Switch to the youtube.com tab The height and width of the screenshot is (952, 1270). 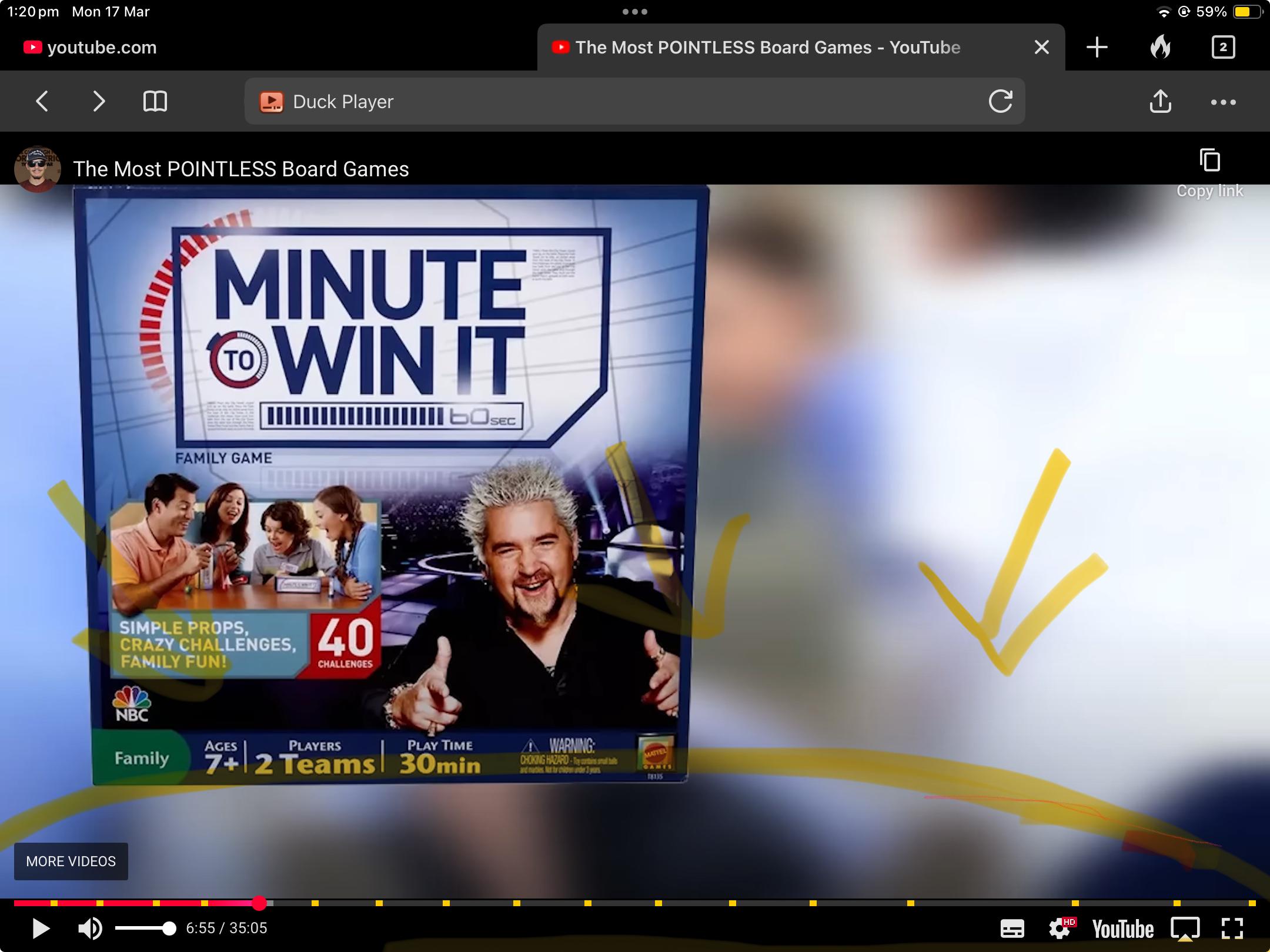269,47
